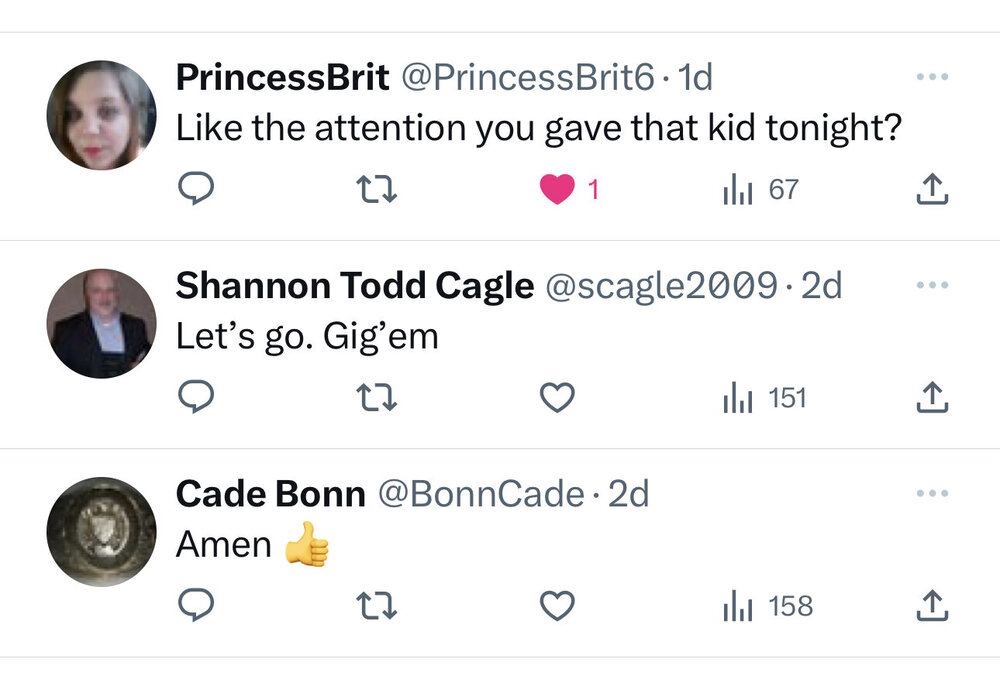Viewport: 1000px width, 676px height.
Task: Like Shannon Todd Cagle's tweet
Action: pyautogui.click(x=557, y=399)
